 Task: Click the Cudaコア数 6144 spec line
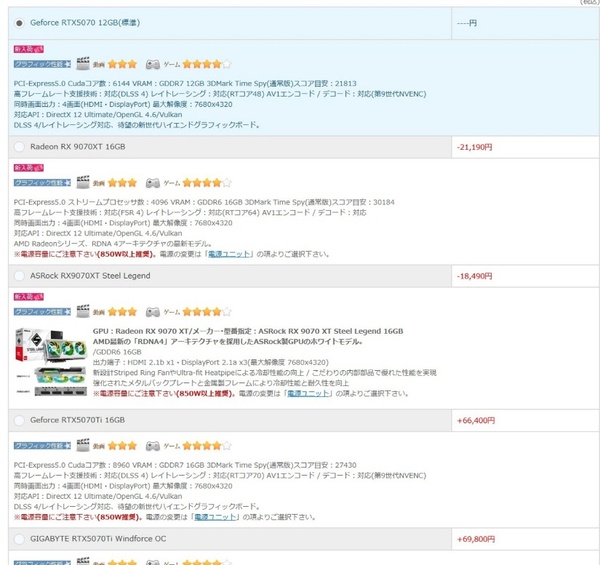click(x=185, y=83)
